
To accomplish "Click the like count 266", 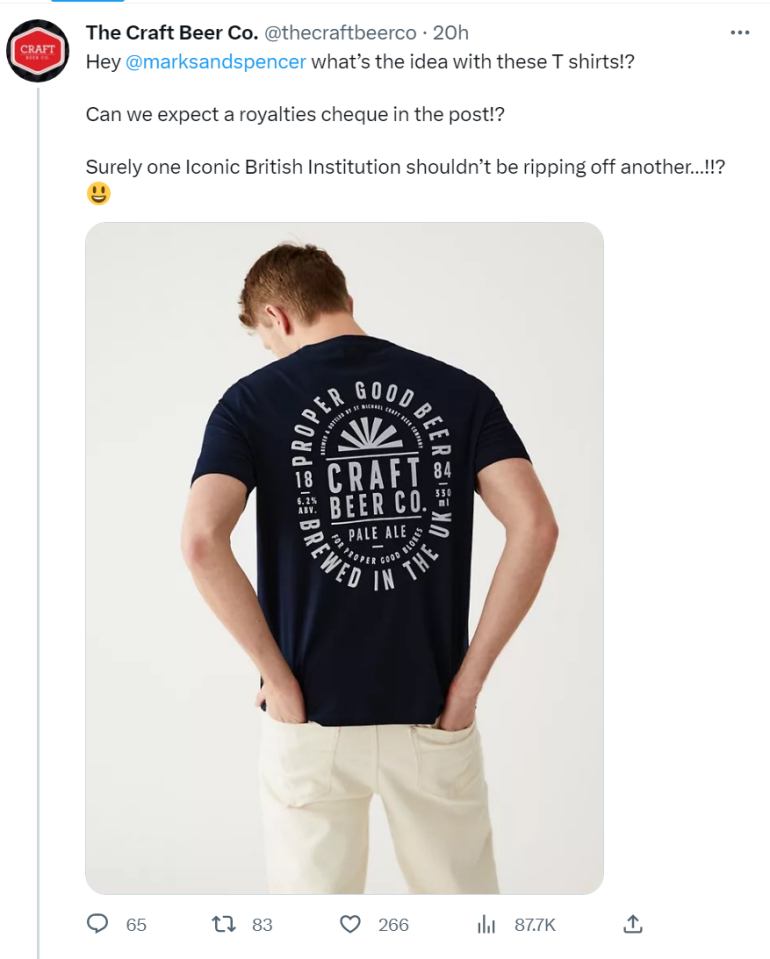I will pos(393,925).
